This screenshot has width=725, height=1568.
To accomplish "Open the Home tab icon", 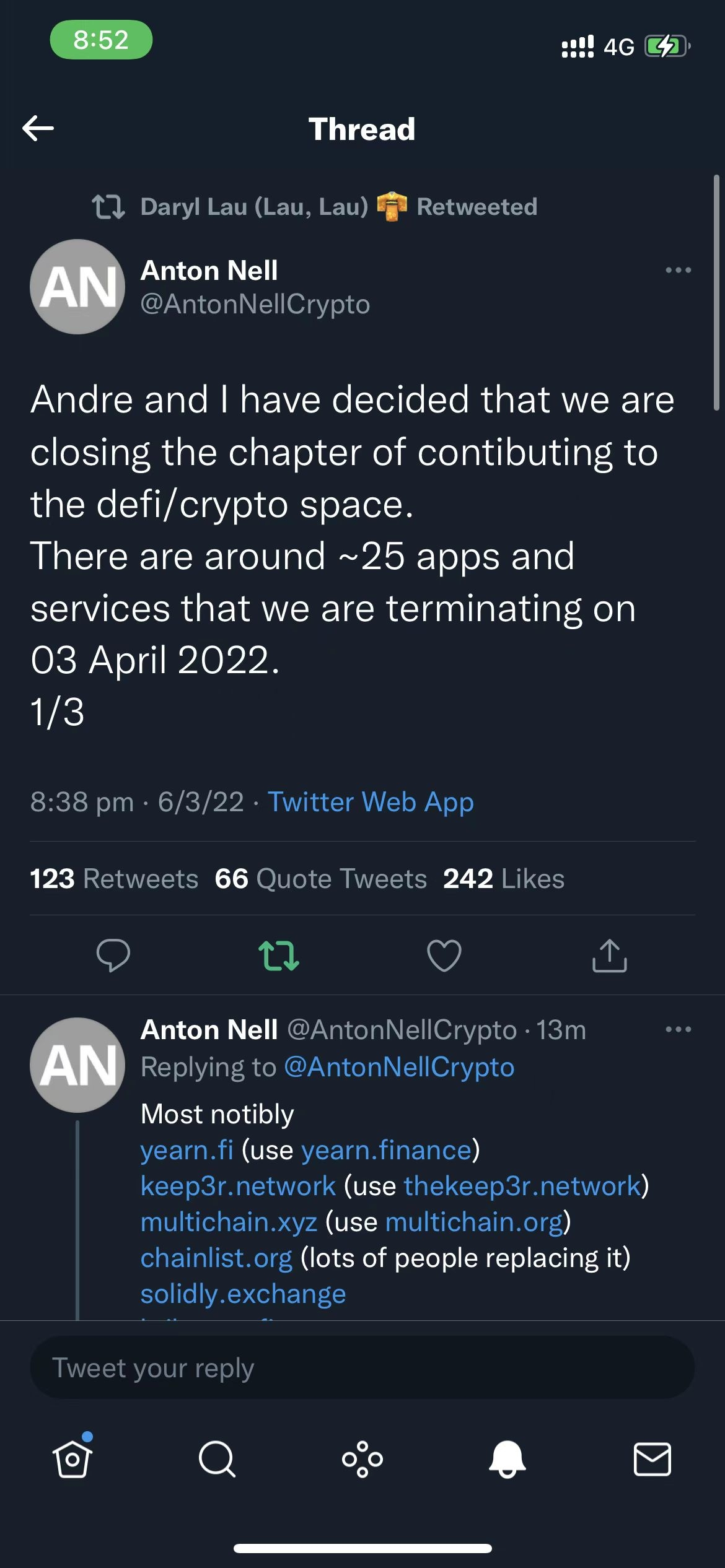I will [72, 1458].
